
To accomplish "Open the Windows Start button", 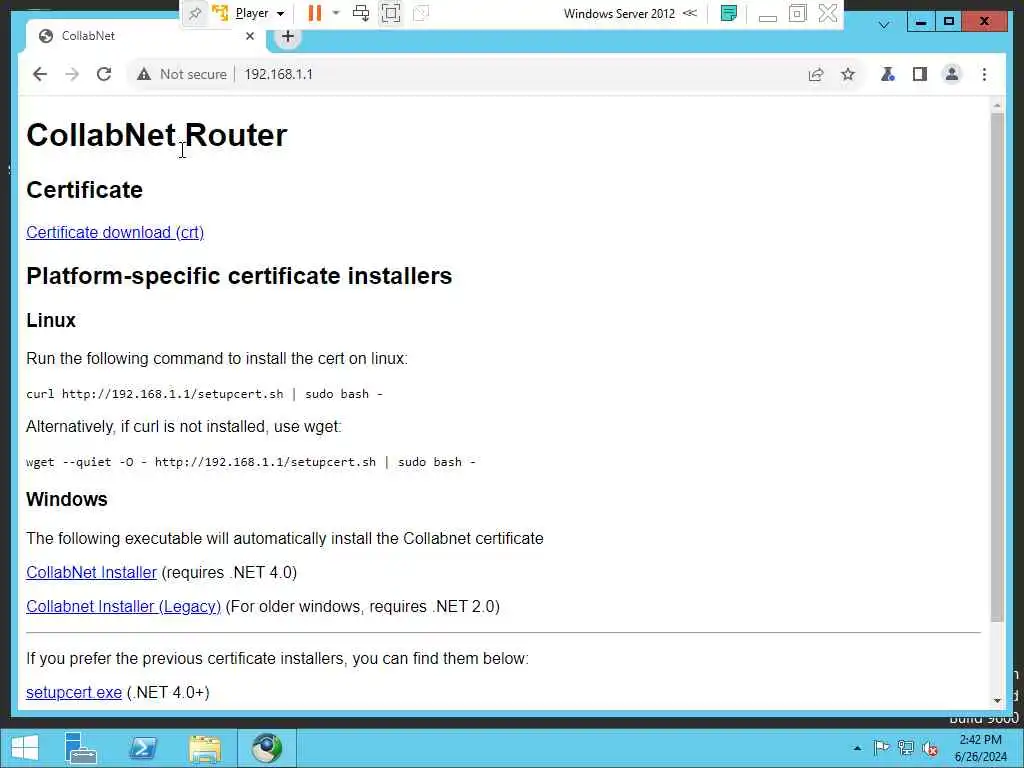I will (24, 748).
